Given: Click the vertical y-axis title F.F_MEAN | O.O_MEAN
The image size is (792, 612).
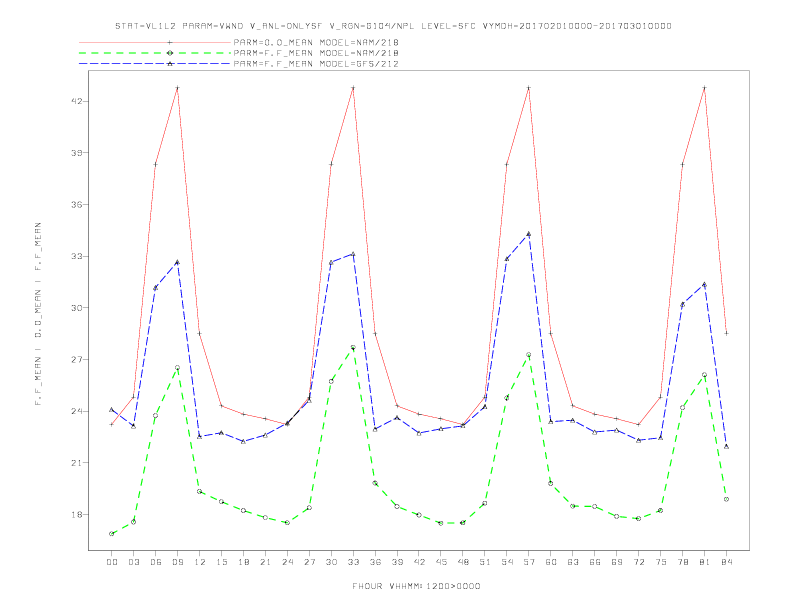Looking at the screenshot, I should 38,314.
